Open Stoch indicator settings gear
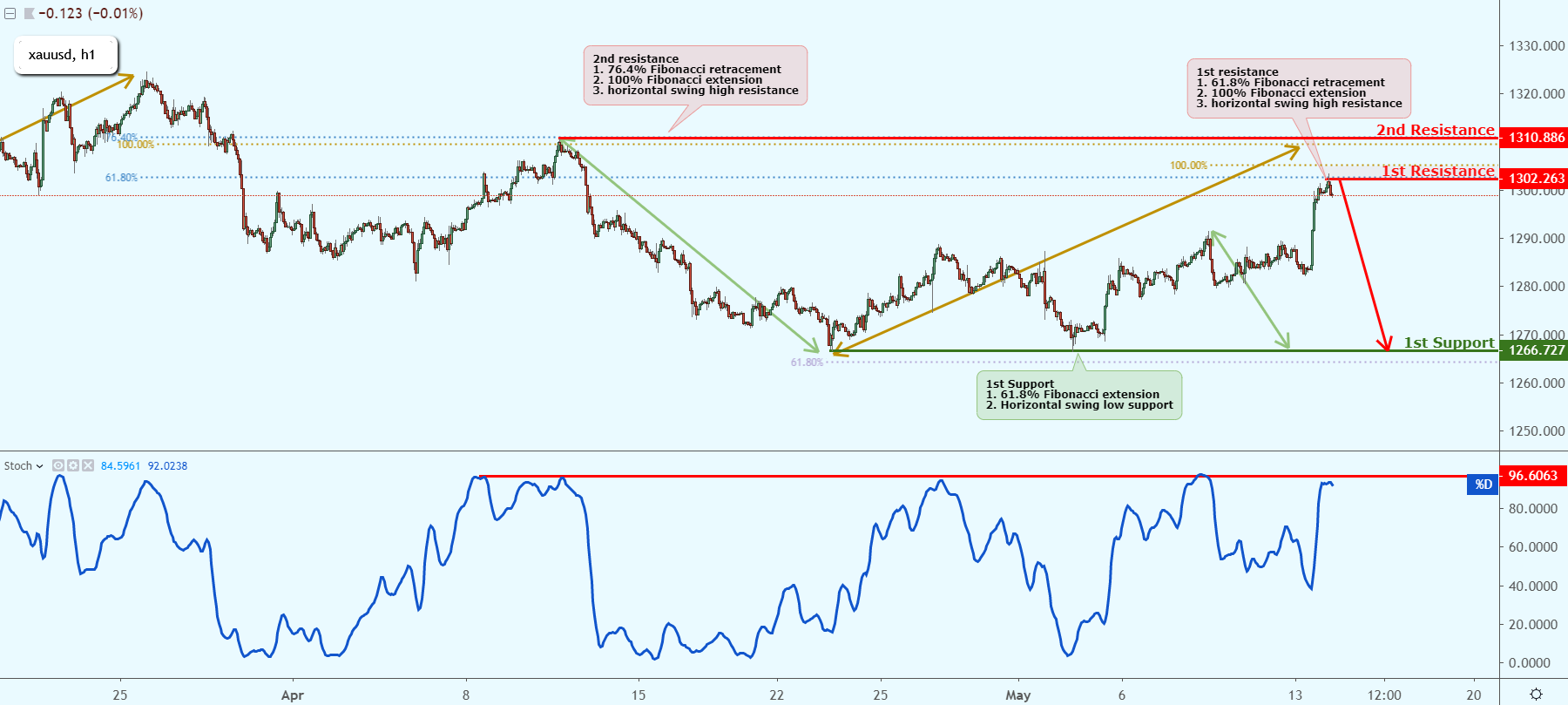The width and height of the screenshot is (1568, 705). pyautogui.click(x=73, y=466)
